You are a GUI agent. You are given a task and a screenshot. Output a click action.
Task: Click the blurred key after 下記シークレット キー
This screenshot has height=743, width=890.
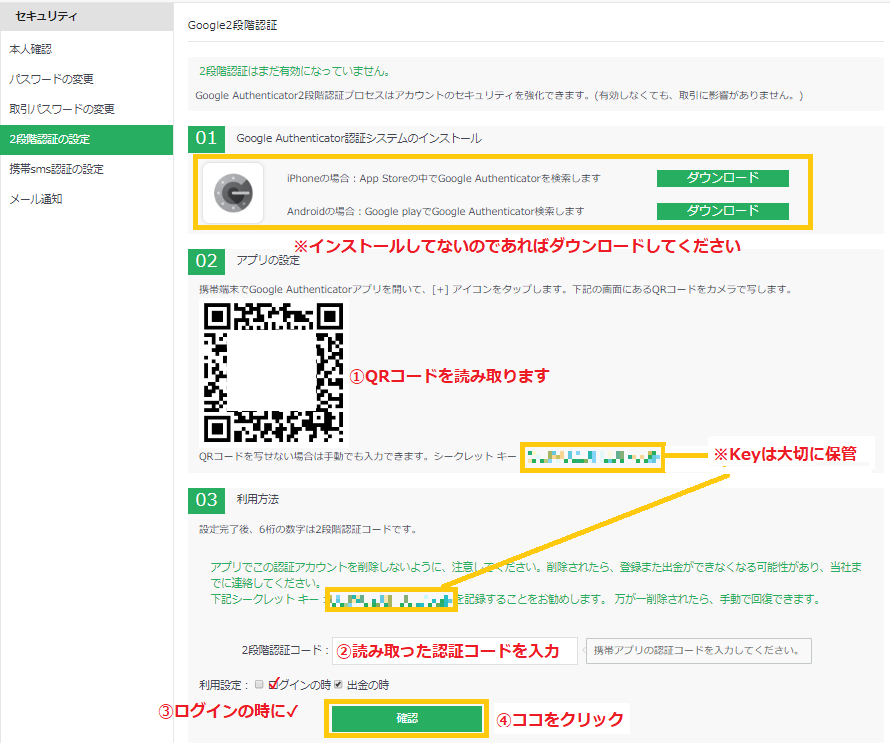[x=391, y=599]
